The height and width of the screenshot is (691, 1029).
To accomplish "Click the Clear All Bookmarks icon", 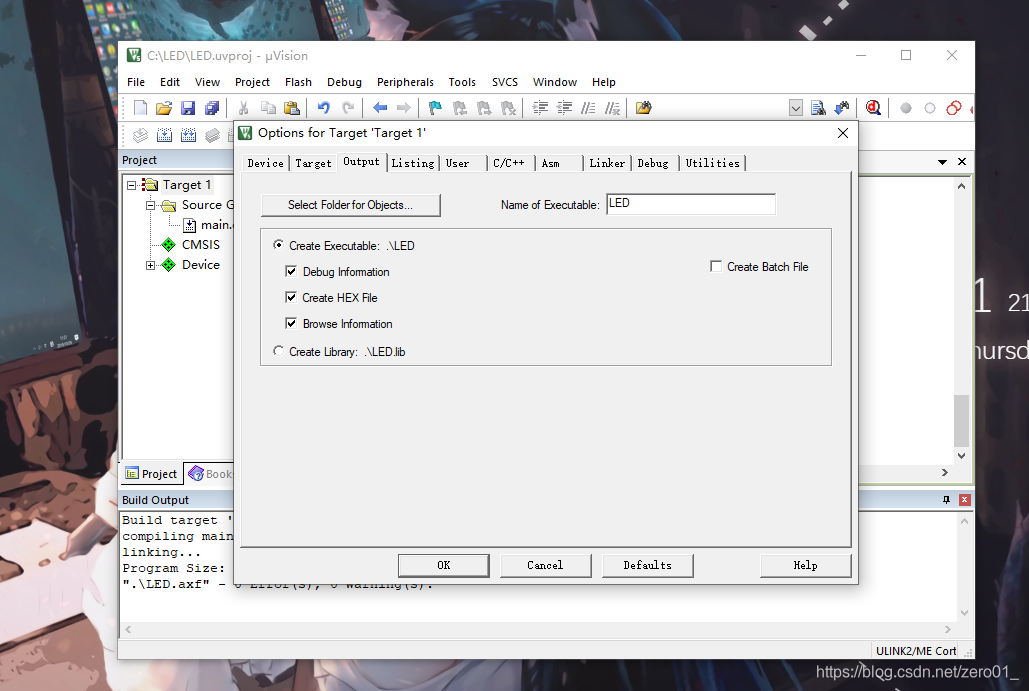I will [x=508, y=108].
